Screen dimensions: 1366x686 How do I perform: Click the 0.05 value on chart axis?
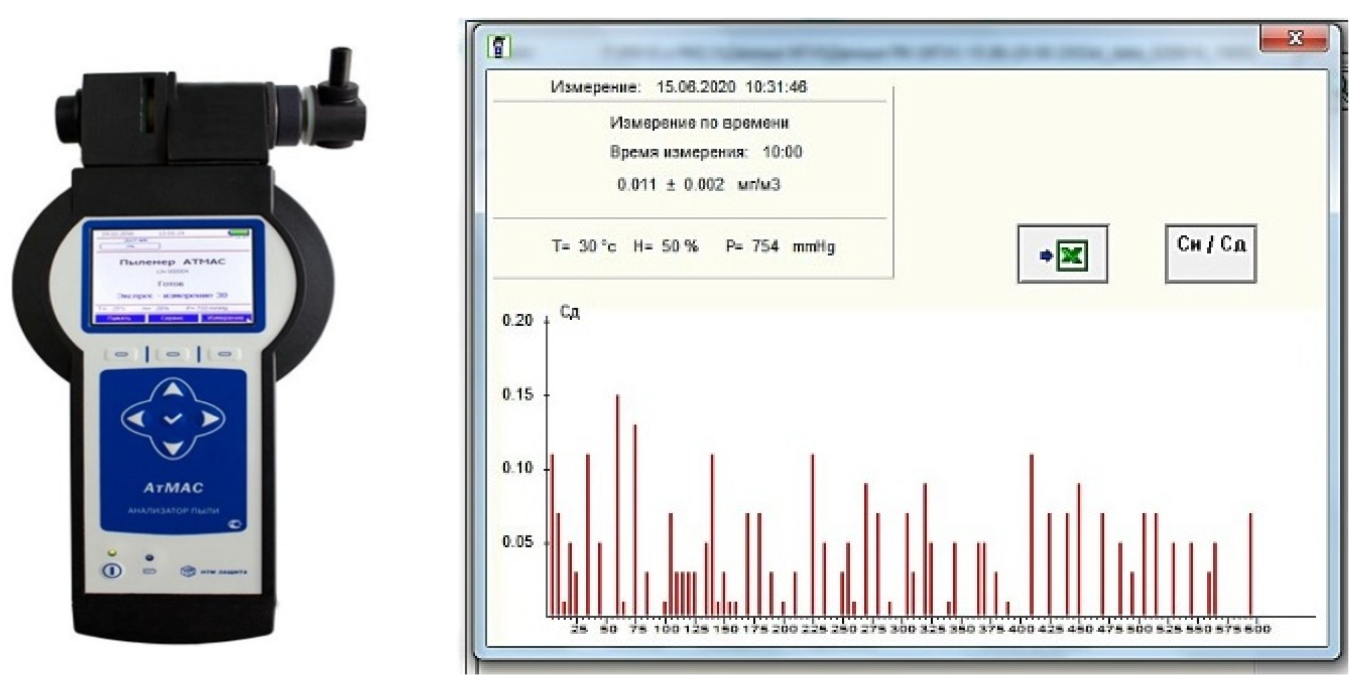tap(518, 543)
